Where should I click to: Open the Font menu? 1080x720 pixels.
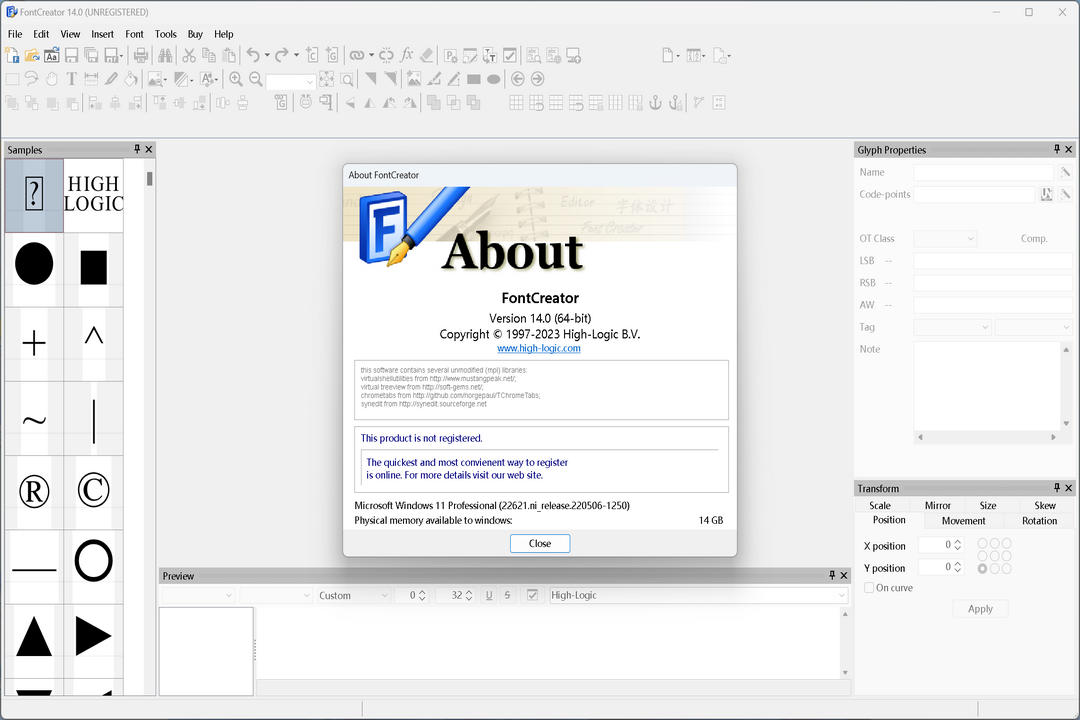134,34
